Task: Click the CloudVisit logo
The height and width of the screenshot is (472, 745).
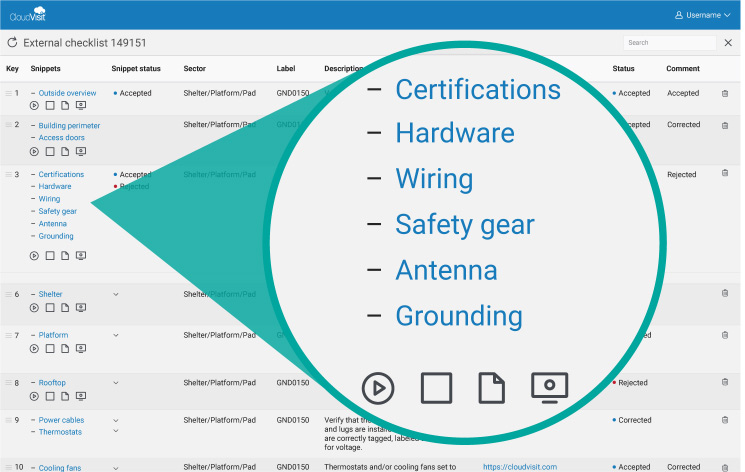Action: [x=28, y=14]
